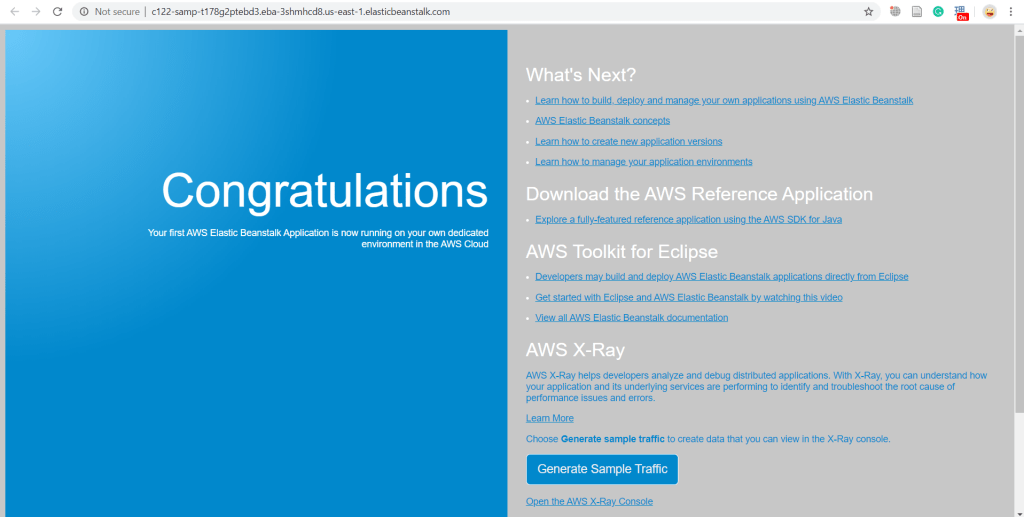This screenshot has width=1024, height=517.
Task: Reload the page with the refresh icon
Action: point(58,12)
